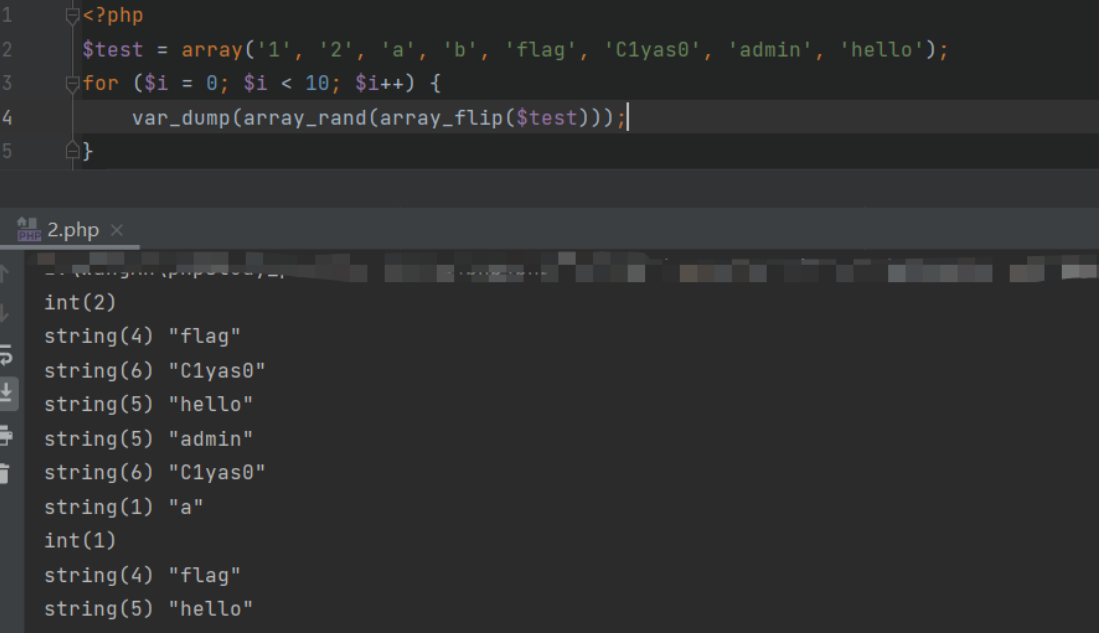Screen dimensions: 1099x639
Task: Click the 'admin' string in the array definition
Action: [x=770, y=50]
